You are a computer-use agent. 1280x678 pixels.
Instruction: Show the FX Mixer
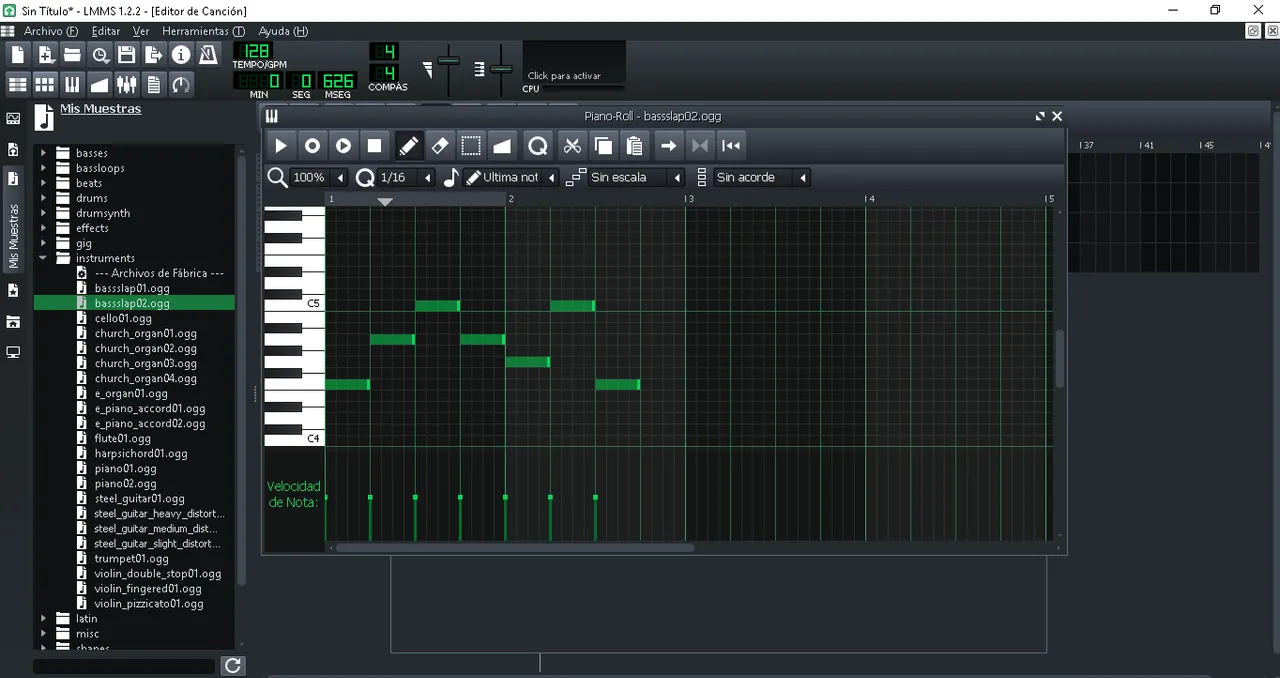(x=126, y=85)
